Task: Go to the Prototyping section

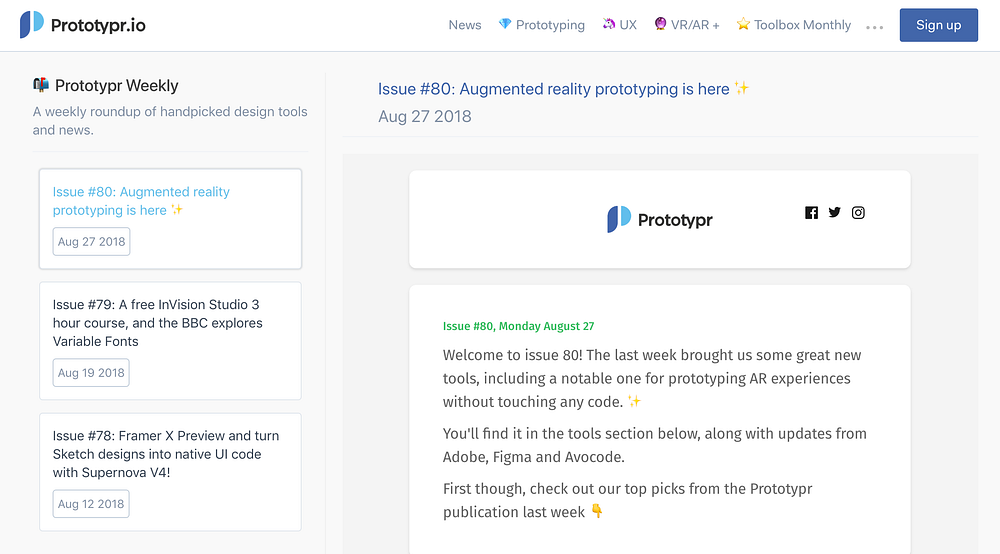Action: 541,25
